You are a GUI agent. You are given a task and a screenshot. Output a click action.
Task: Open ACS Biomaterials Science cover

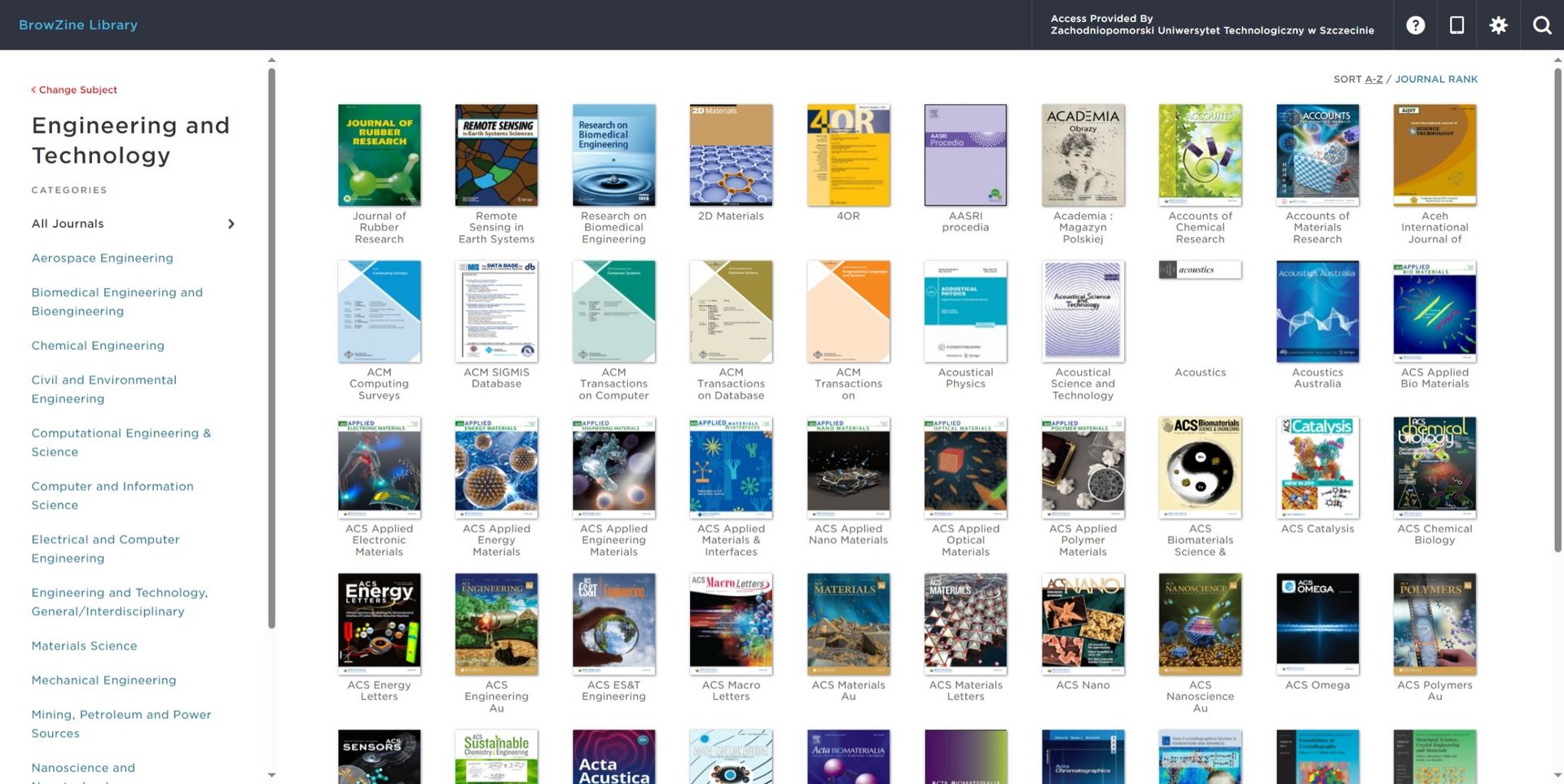(1201, 467)
